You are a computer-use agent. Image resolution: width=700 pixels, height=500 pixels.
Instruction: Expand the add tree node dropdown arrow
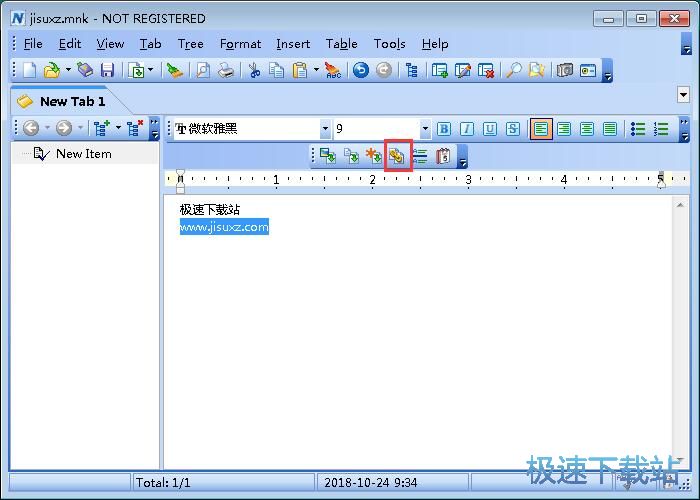point(118,128)
